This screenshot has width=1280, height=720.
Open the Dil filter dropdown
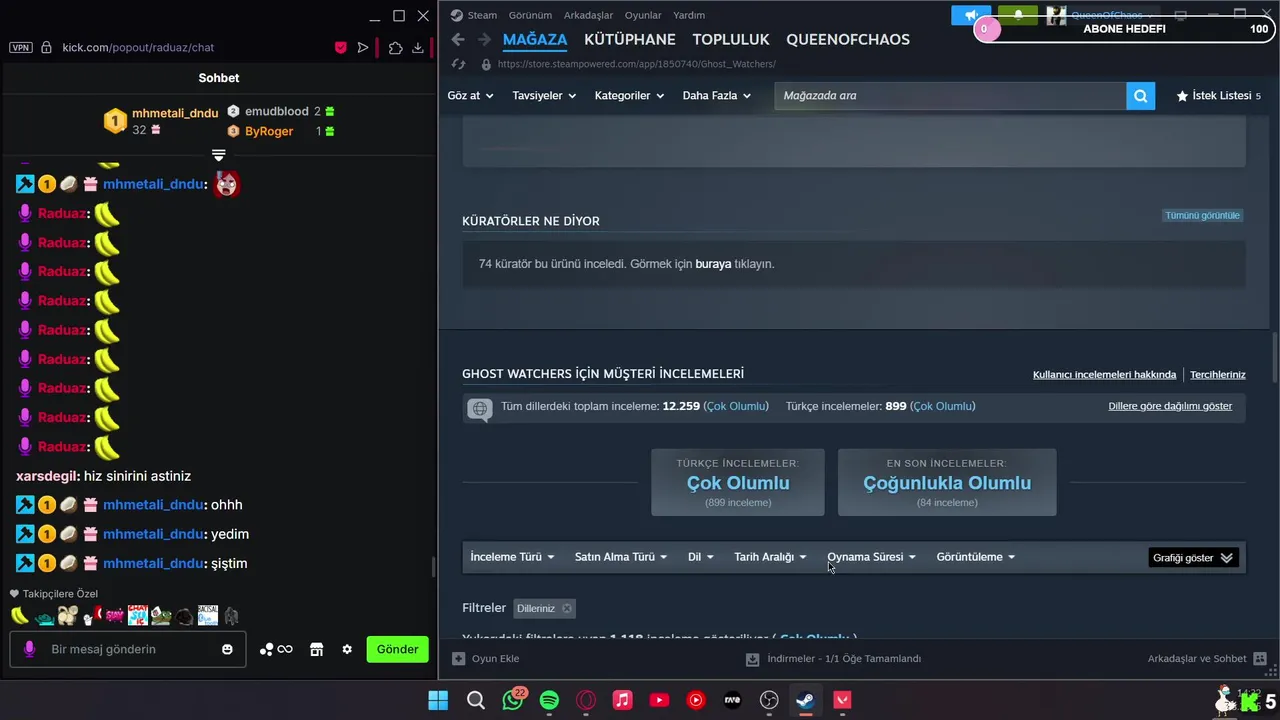(x=701, y=557)
